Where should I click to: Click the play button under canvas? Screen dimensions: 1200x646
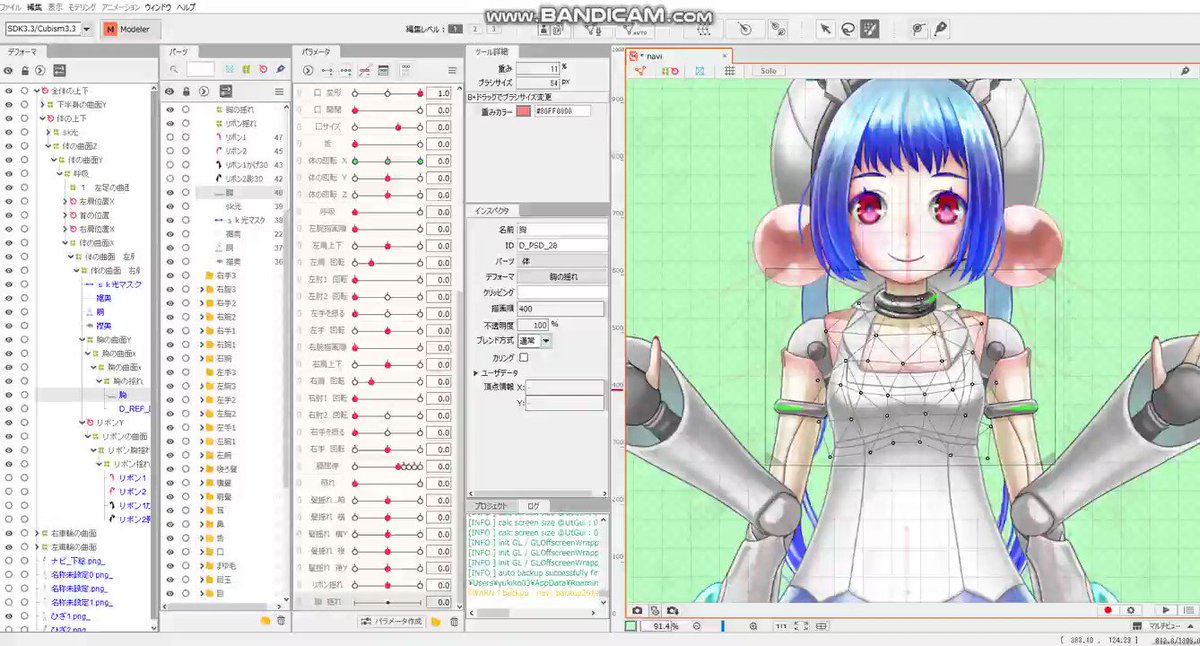tap(1166, 609)
